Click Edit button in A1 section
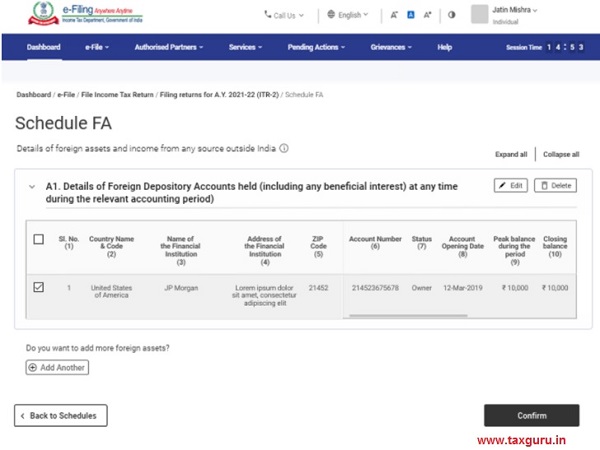This screenshot has width=600, height=450. pos(511,186)
